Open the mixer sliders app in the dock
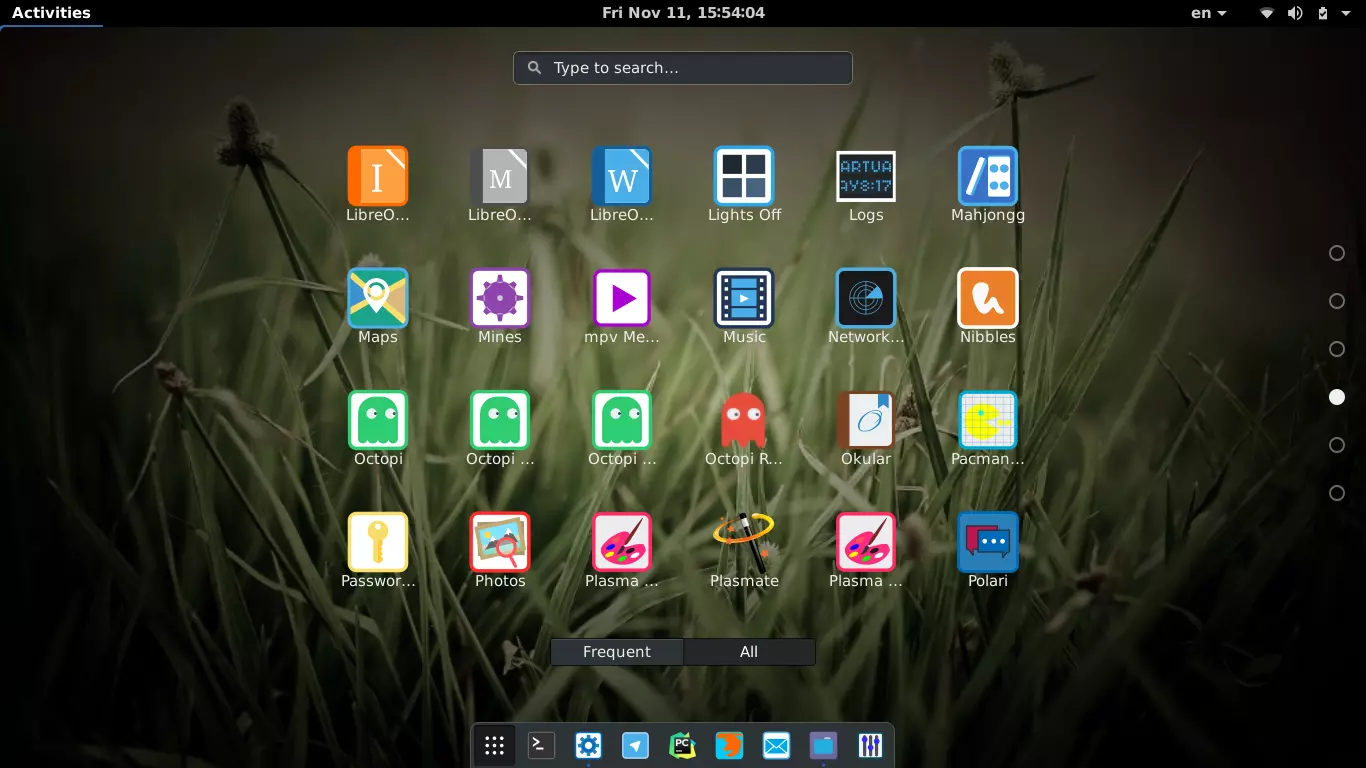The image size is (1366, 768). [x=870, y=745]
